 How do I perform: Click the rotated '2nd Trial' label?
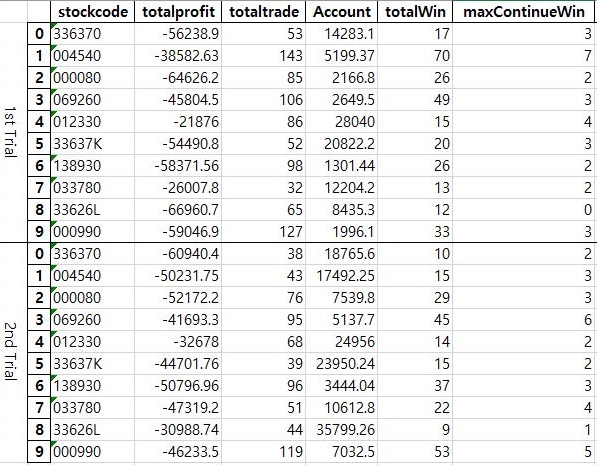[10, 352]
